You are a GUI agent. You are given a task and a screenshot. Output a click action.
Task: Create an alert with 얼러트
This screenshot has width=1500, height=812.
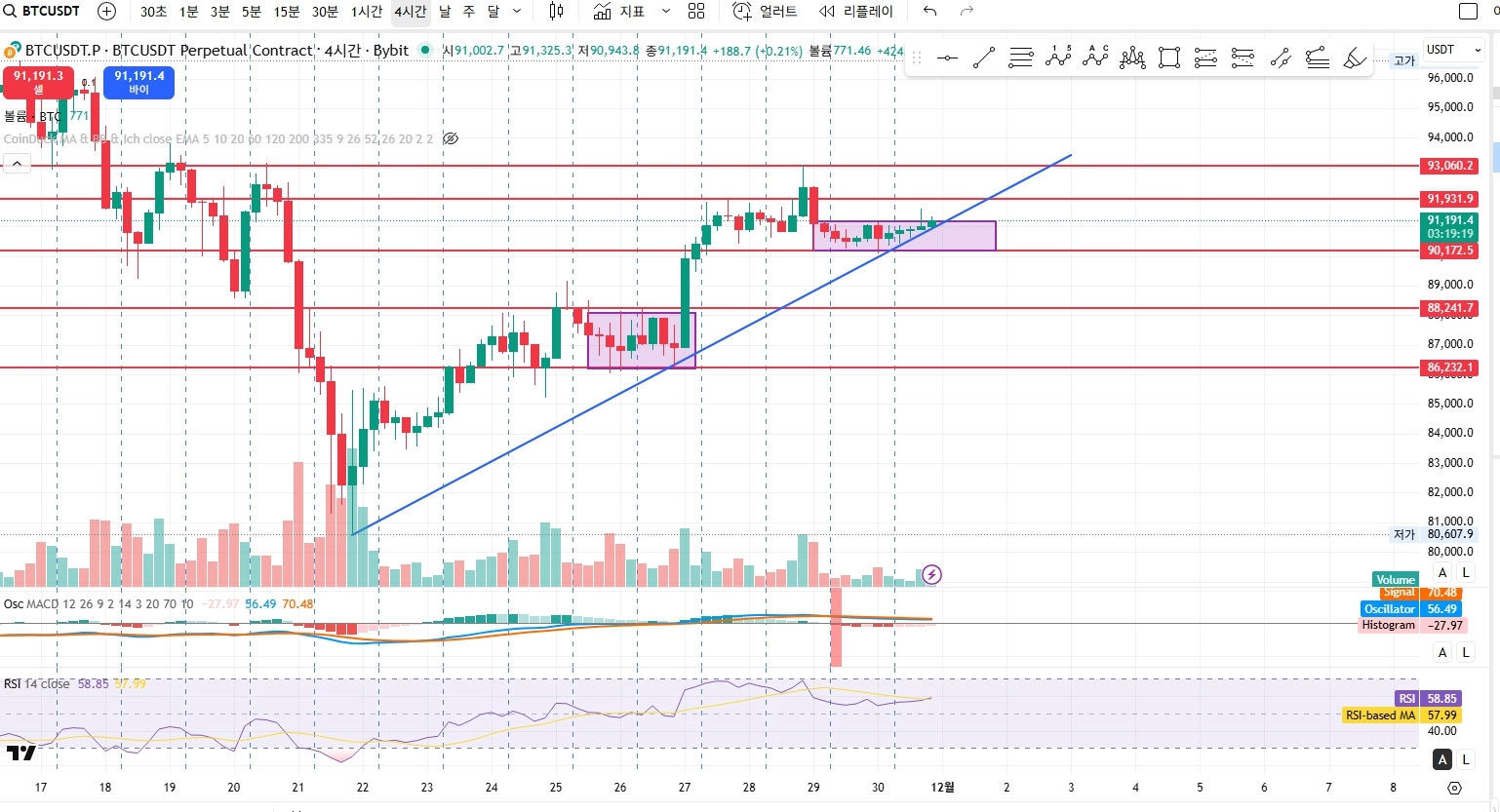click(x=765, y=12)
